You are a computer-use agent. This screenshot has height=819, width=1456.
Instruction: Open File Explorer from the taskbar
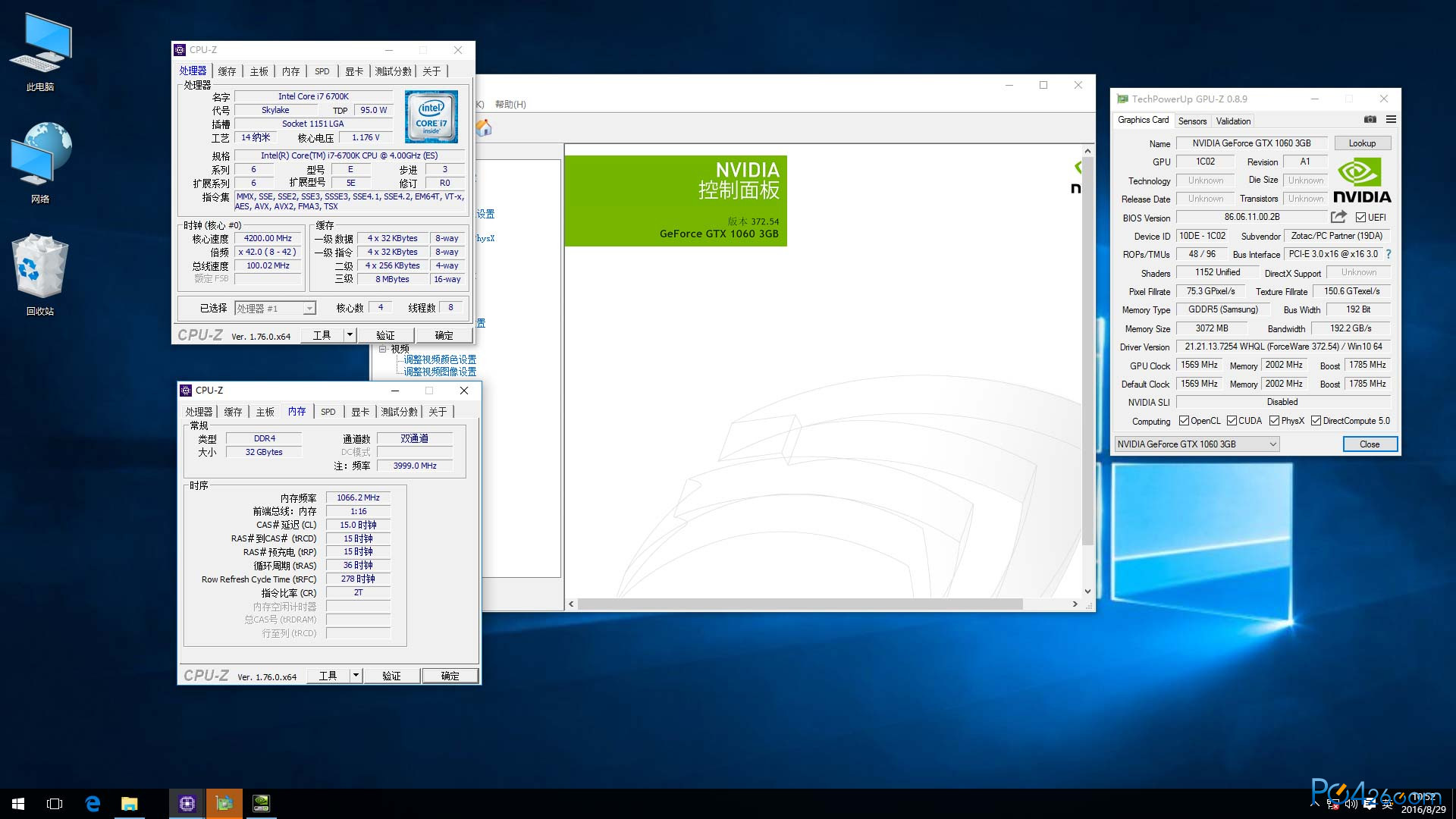tap(130, 804)
